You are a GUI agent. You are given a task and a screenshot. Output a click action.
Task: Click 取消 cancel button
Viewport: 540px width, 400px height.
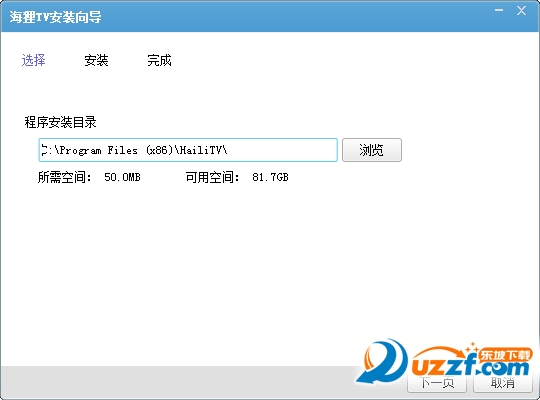502,383
